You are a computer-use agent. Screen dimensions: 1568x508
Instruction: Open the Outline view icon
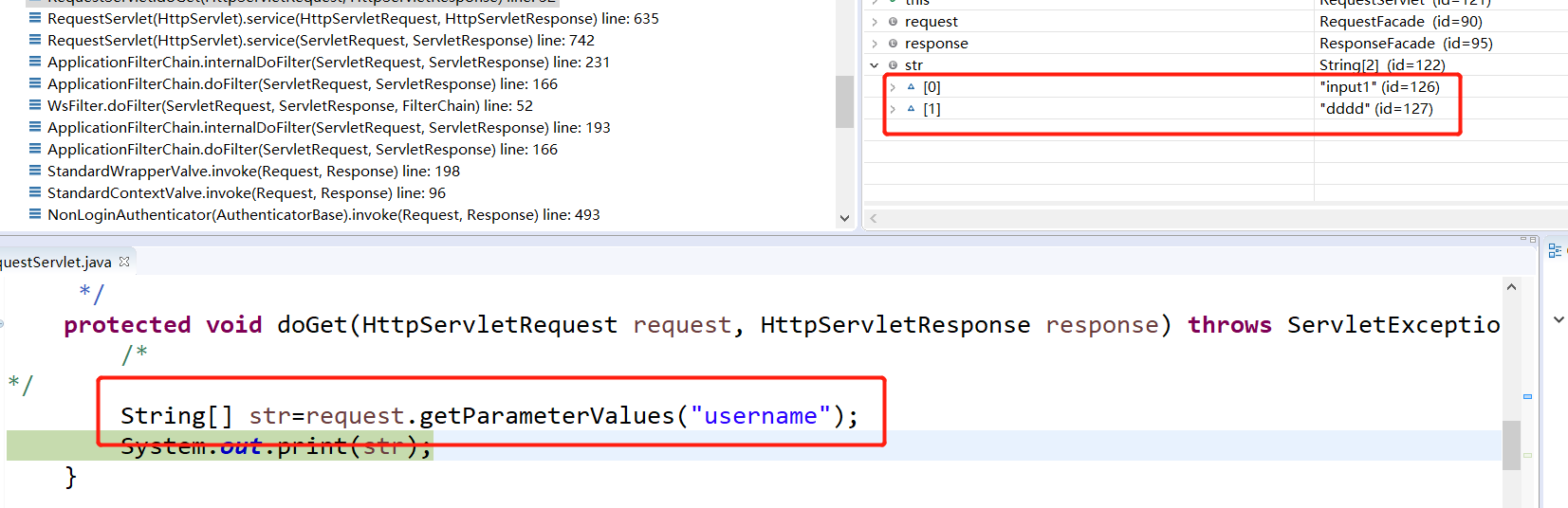(x=1555, y=250)
